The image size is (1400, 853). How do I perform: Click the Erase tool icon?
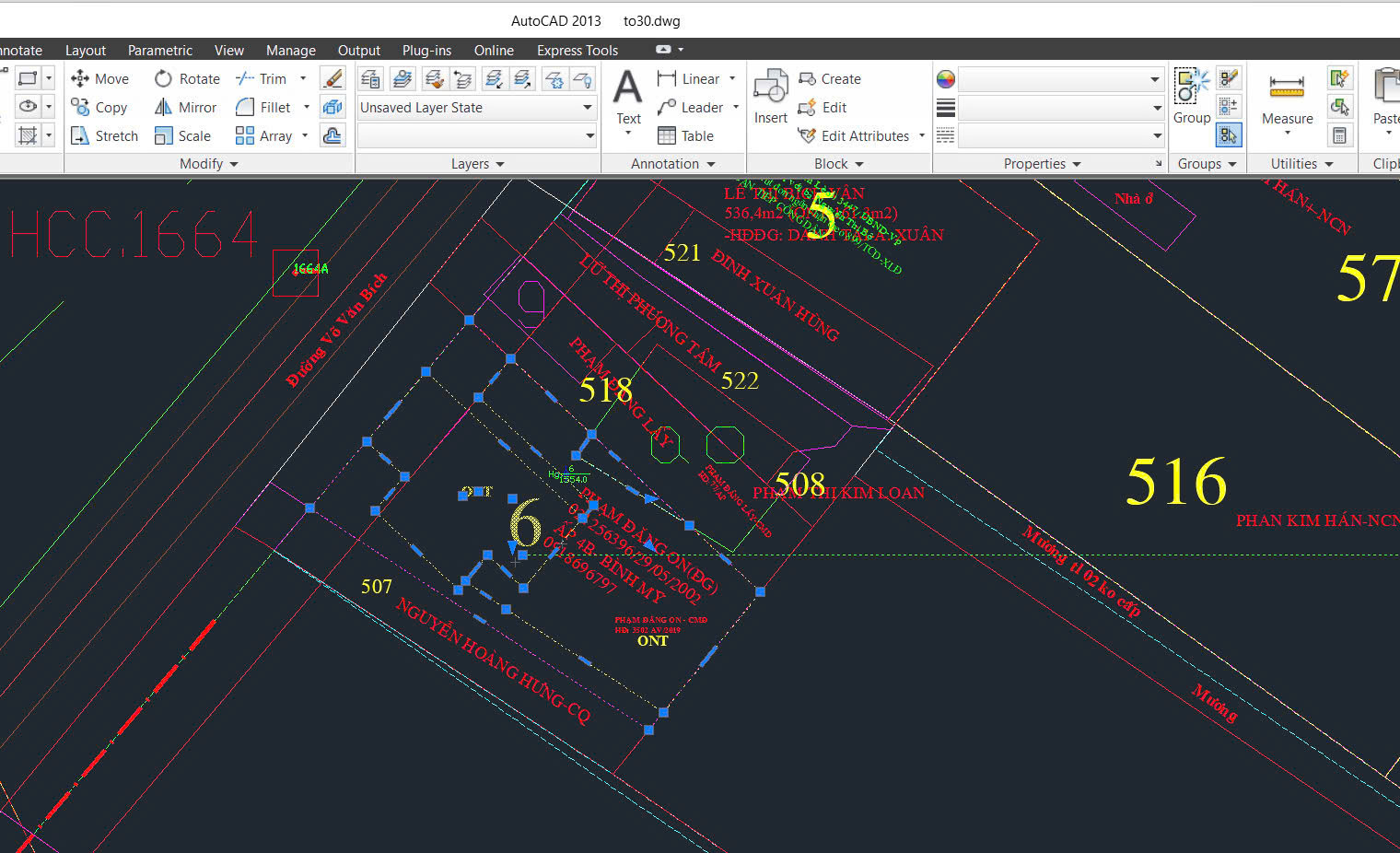(x=332, y=79)
